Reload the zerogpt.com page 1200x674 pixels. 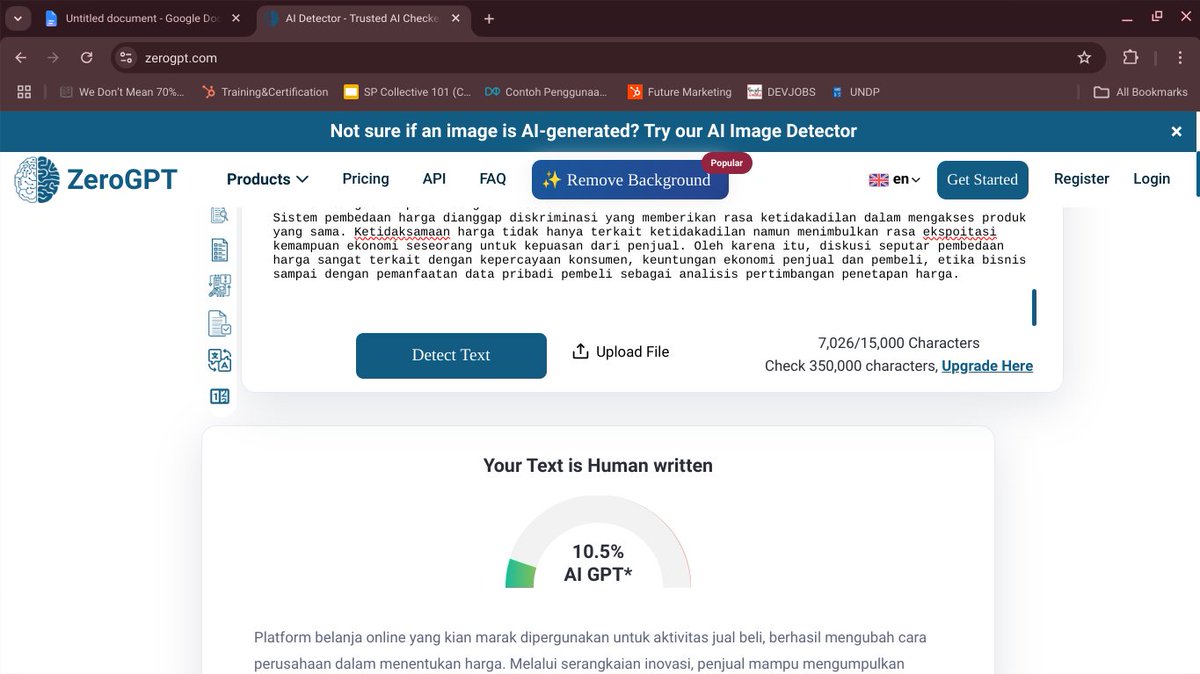87,58
